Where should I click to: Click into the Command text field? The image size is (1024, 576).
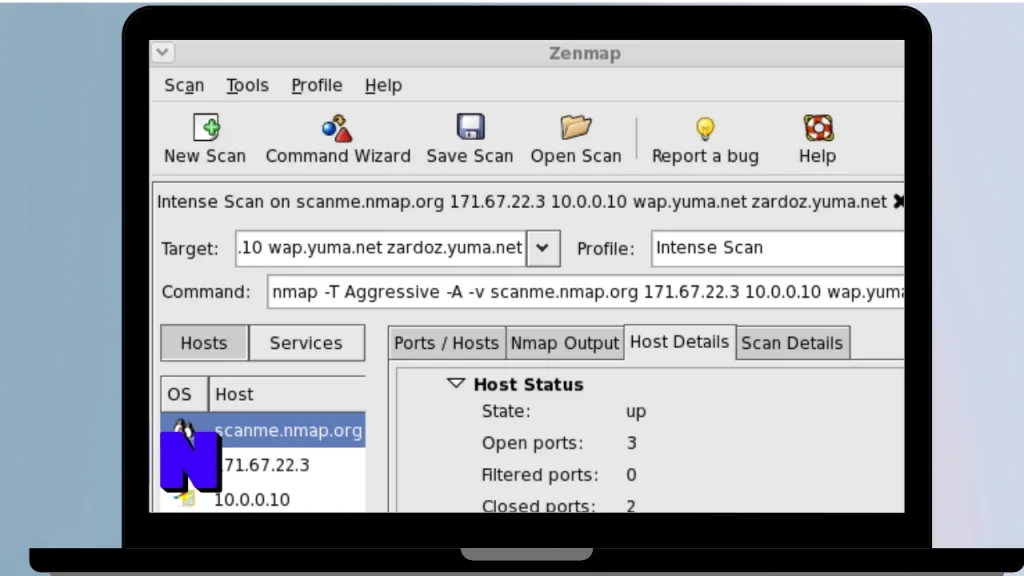(586, 291)
